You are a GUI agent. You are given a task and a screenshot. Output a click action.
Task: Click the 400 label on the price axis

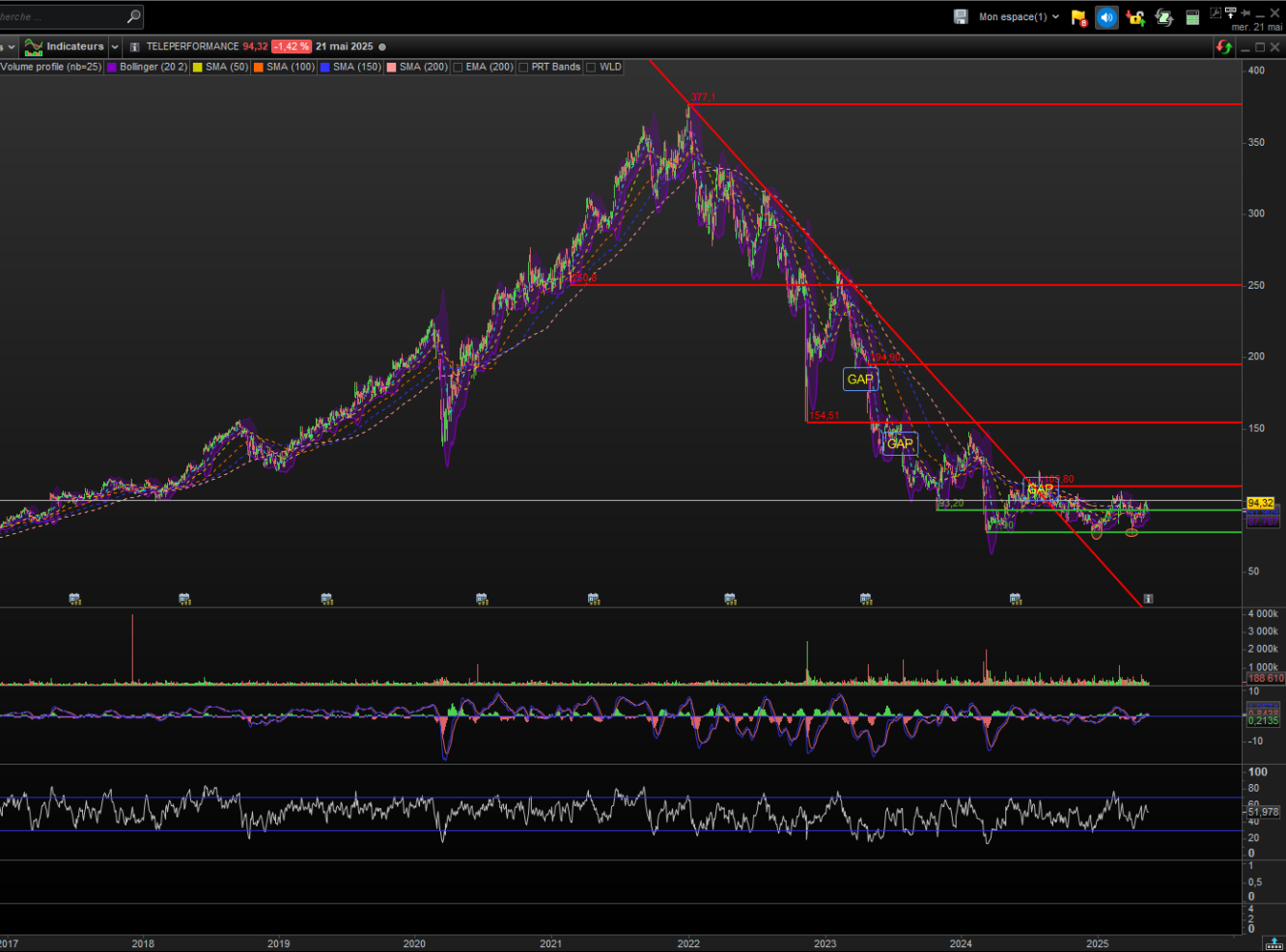pos(1256,70)
